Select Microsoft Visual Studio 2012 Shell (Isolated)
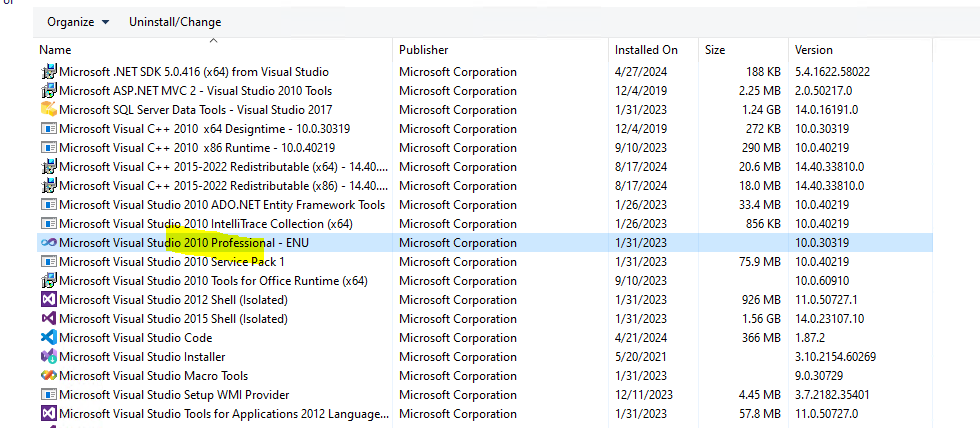The width and height of the screenshot is (980, 428). coord(173,300)
